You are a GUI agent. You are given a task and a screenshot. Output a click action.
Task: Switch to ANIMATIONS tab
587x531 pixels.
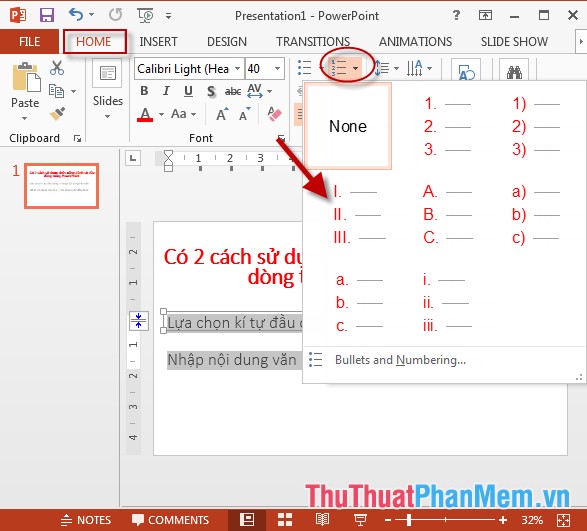pyautogui.click(x=415, y=42)
